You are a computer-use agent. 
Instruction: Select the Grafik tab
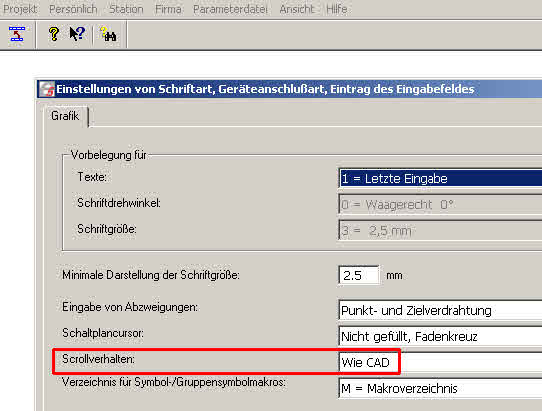coord(65,116)
